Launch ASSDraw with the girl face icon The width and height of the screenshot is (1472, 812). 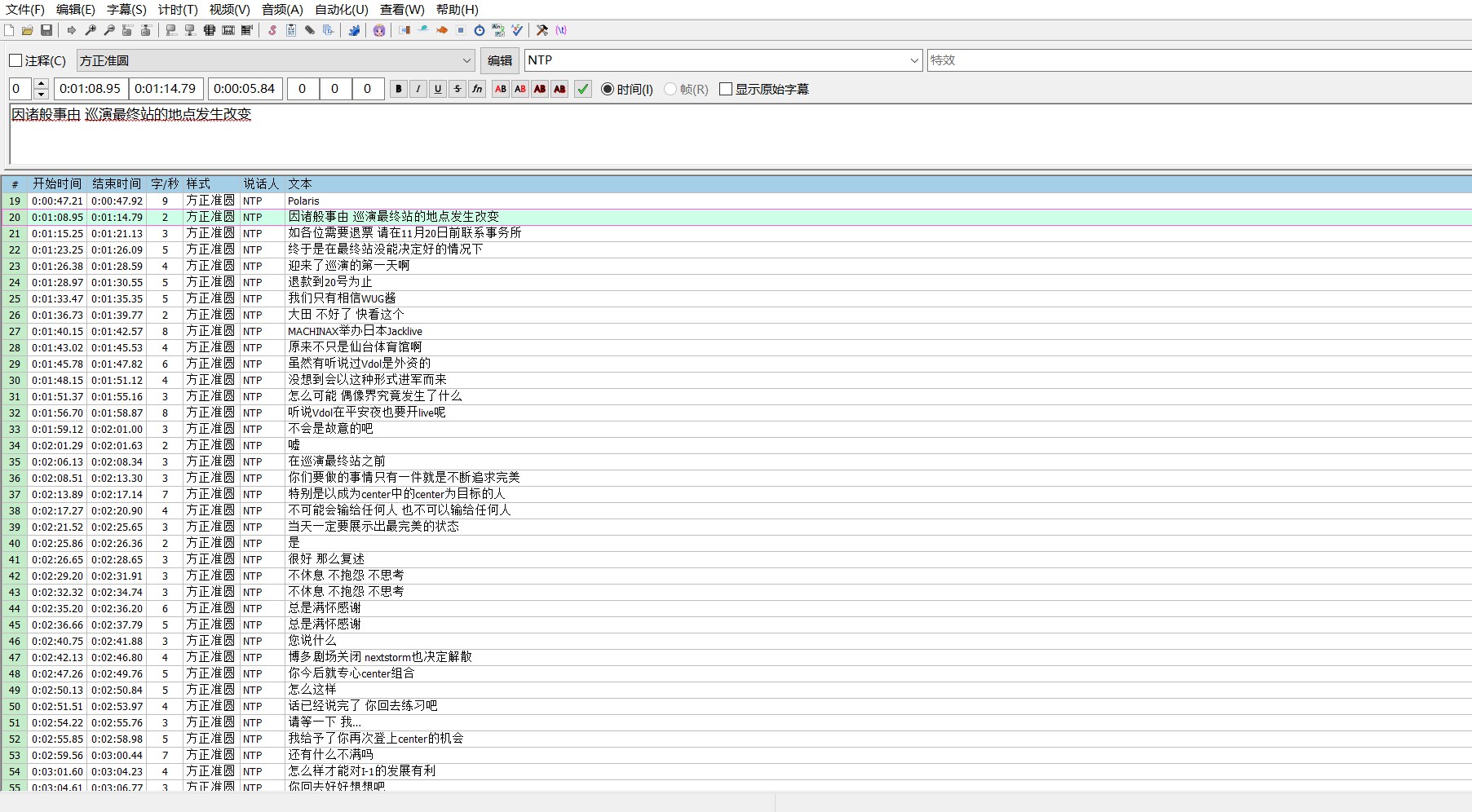tap(379, 30)
